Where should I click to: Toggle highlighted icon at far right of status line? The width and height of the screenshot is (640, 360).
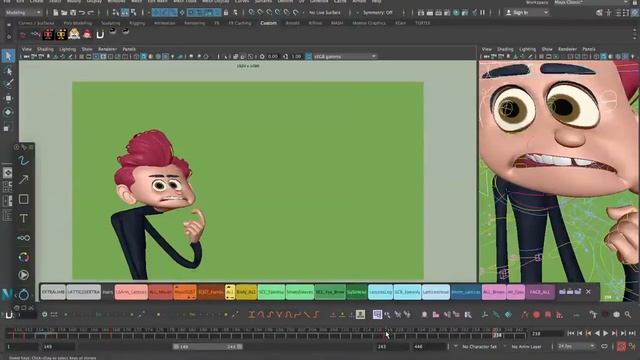635,13
